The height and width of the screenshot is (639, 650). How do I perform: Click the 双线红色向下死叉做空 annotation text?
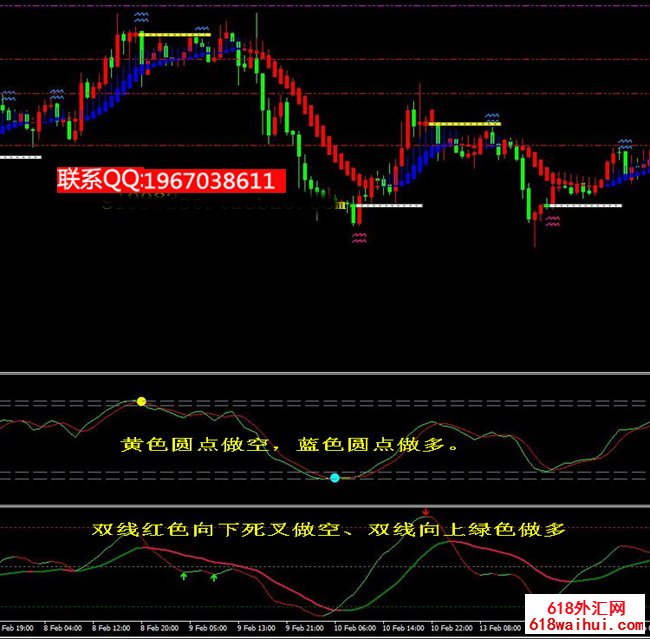pyautogui.click(x=220, y=529)
